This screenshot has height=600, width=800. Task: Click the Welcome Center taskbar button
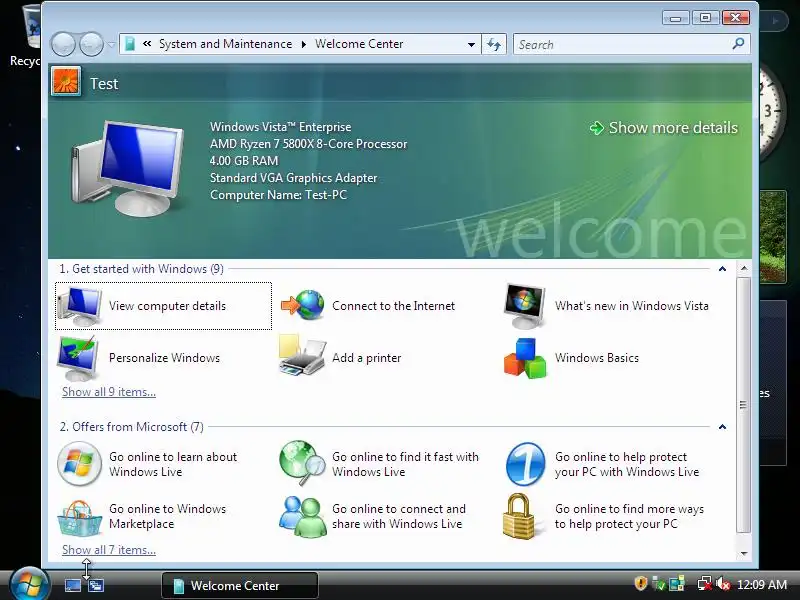click(x=240, y=585)
